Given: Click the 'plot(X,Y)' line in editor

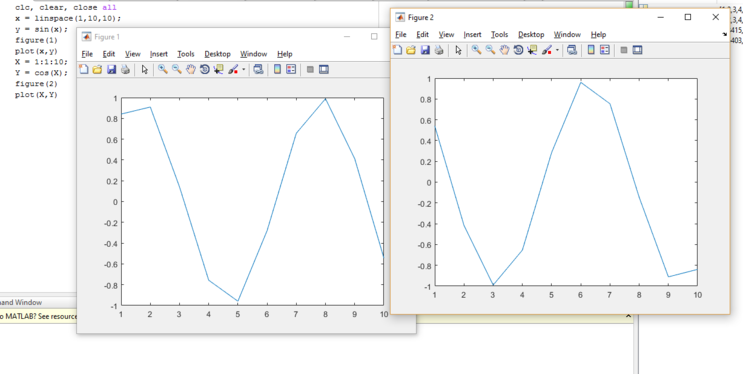Looking at the screenshot, I should pyautogui.click(x=36, y=95).
